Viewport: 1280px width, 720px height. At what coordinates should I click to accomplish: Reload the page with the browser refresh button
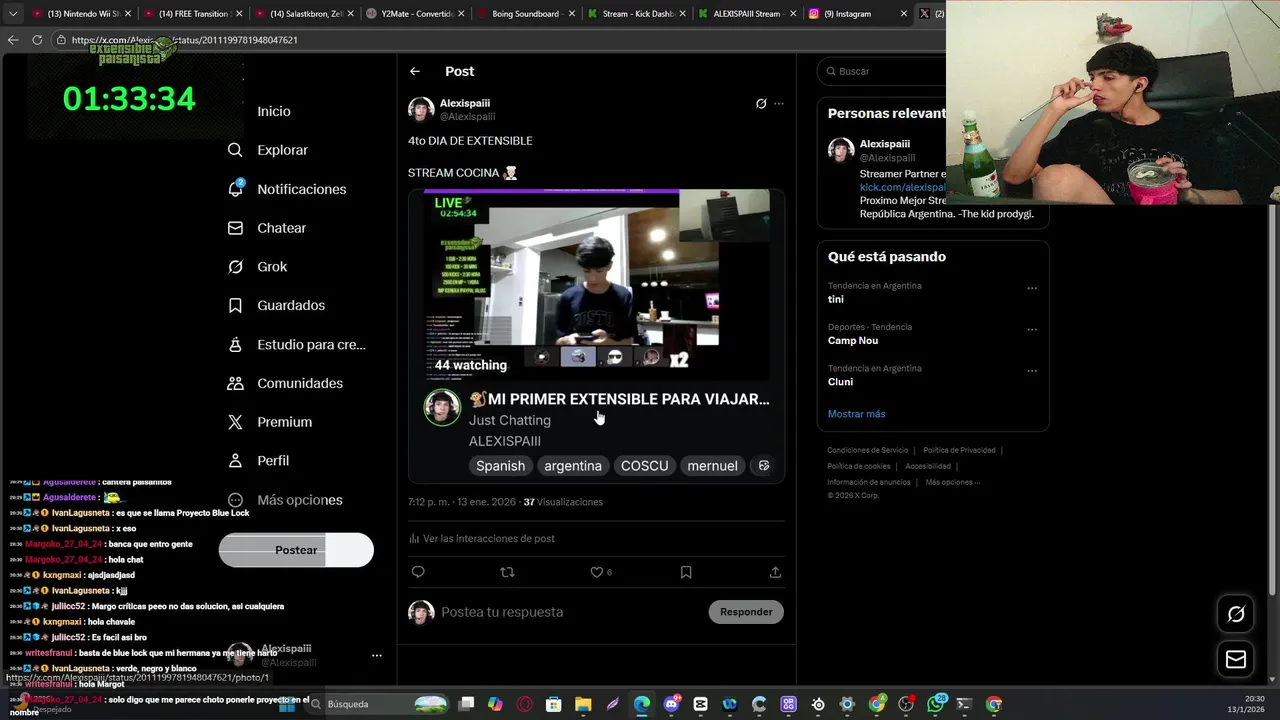tap(37, 40)
